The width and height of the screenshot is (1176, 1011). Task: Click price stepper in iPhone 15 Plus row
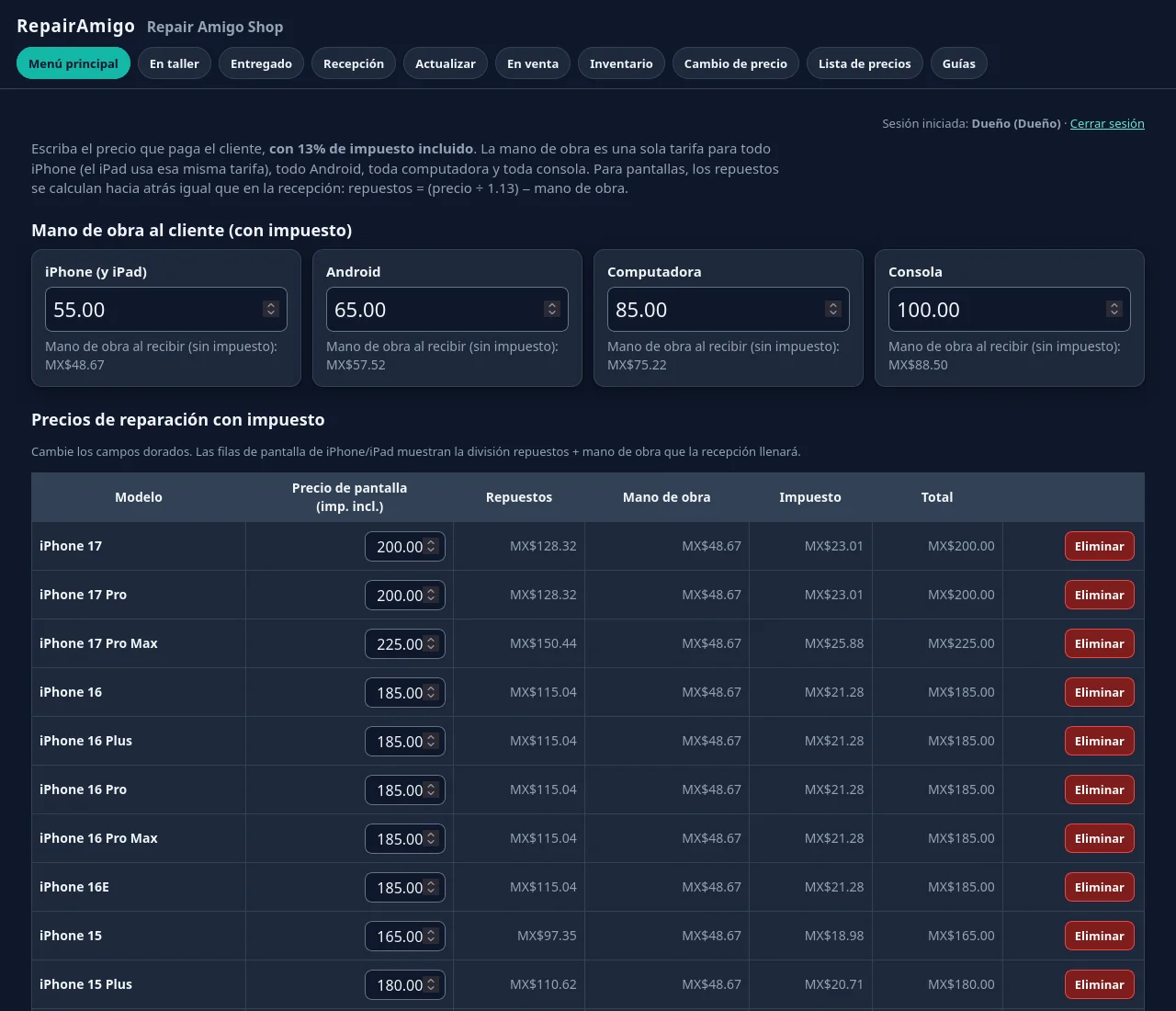point(431,984)
